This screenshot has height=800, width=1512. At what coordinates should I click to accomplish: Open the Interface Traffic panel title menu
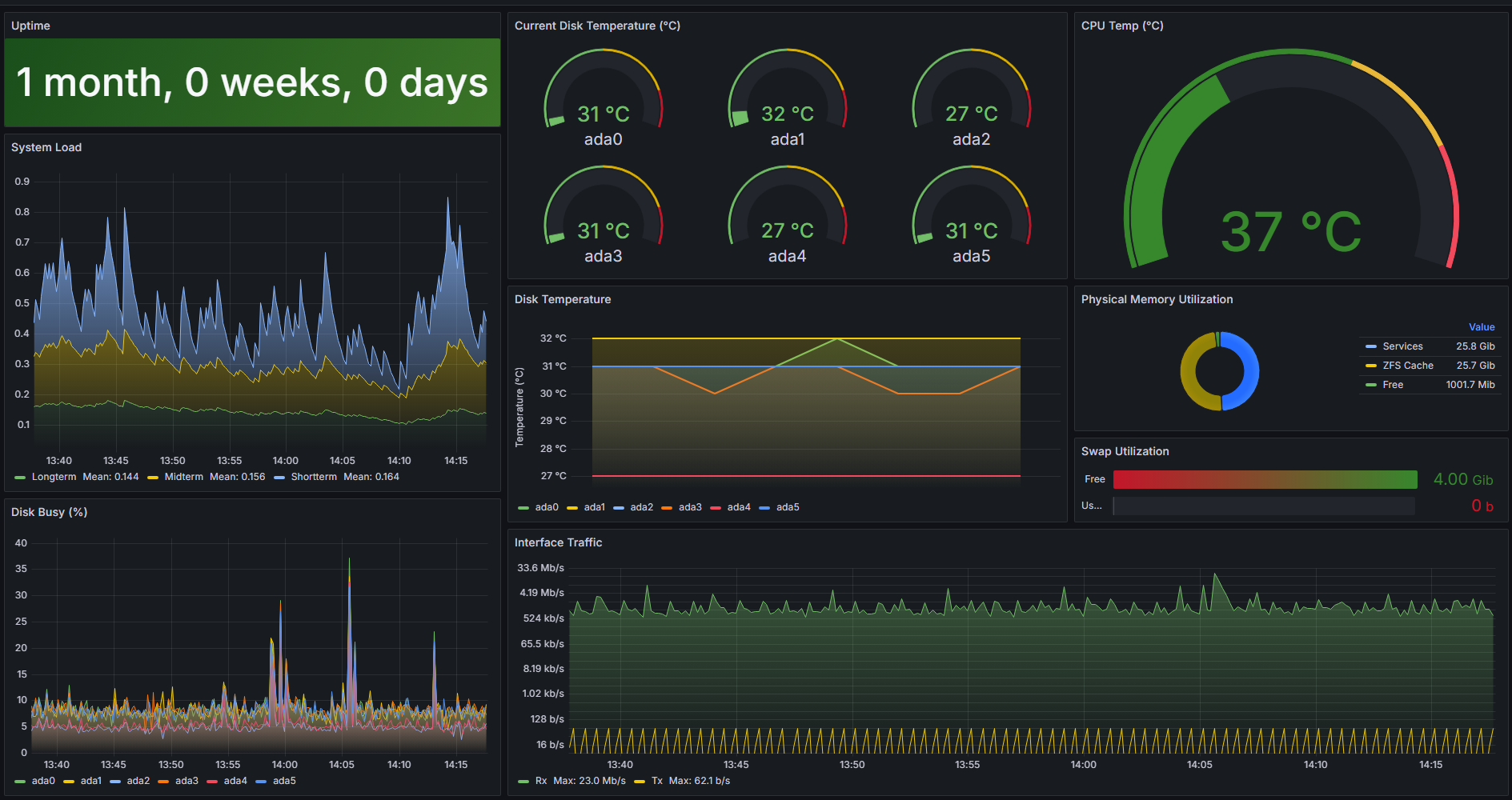(x=558, y=542)
